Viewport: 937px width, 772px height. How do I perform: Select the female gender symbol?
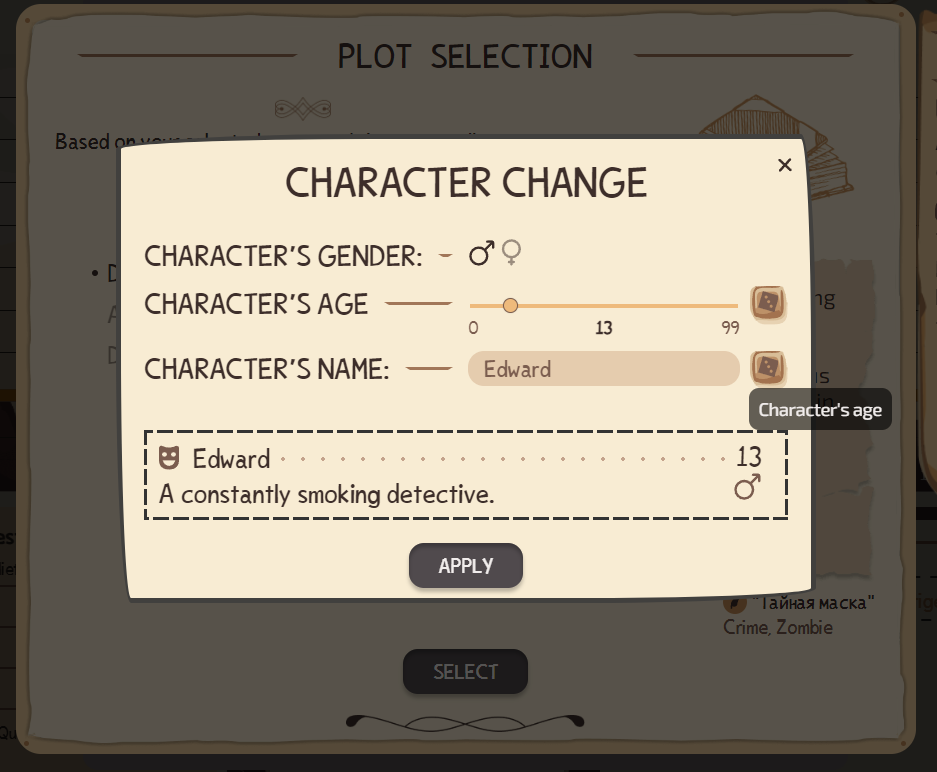(512, 253)
